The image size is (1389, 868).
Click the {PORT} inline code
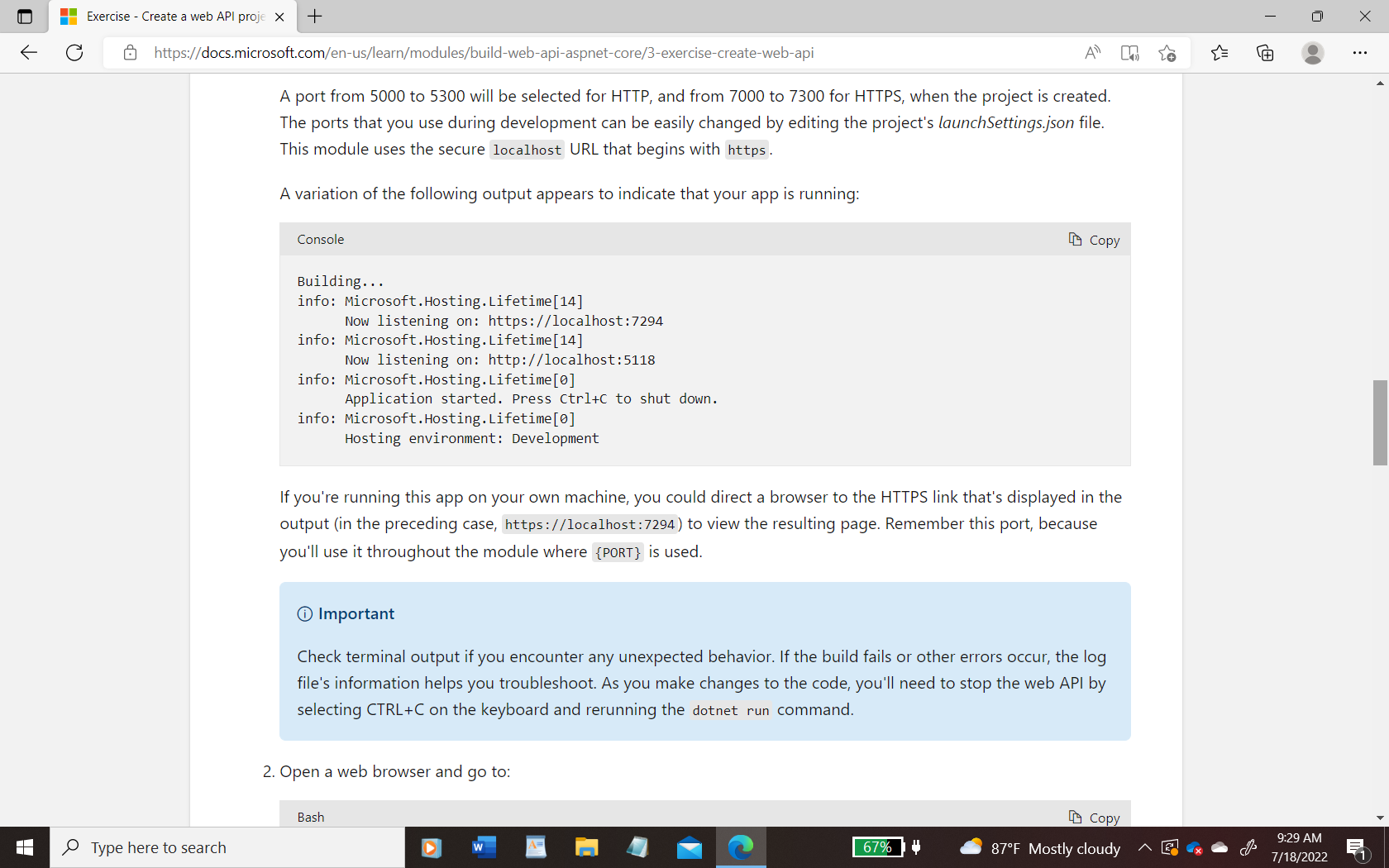pos(618,552)
